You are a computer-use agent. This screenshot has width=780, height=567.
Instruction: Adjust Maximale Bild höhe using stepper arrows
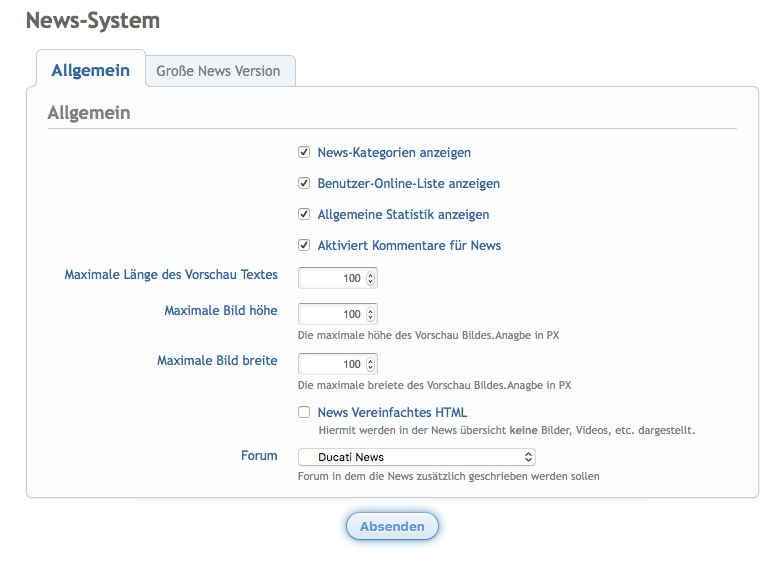(x=371, y=315)
